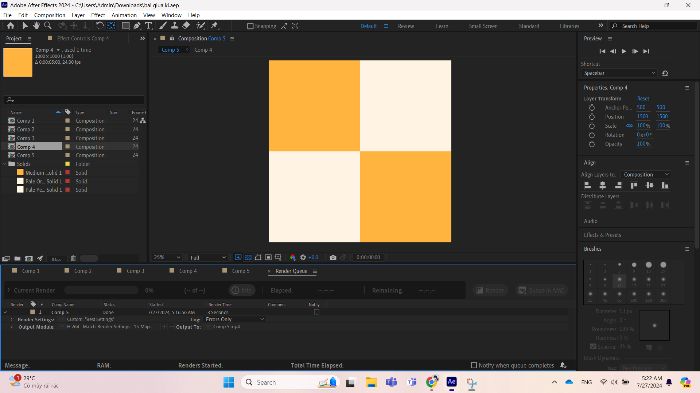Select the Rectangle shape tool
The width and height of the screenshot is (700, 393).
pyautogui.click(x=126, y=26)
